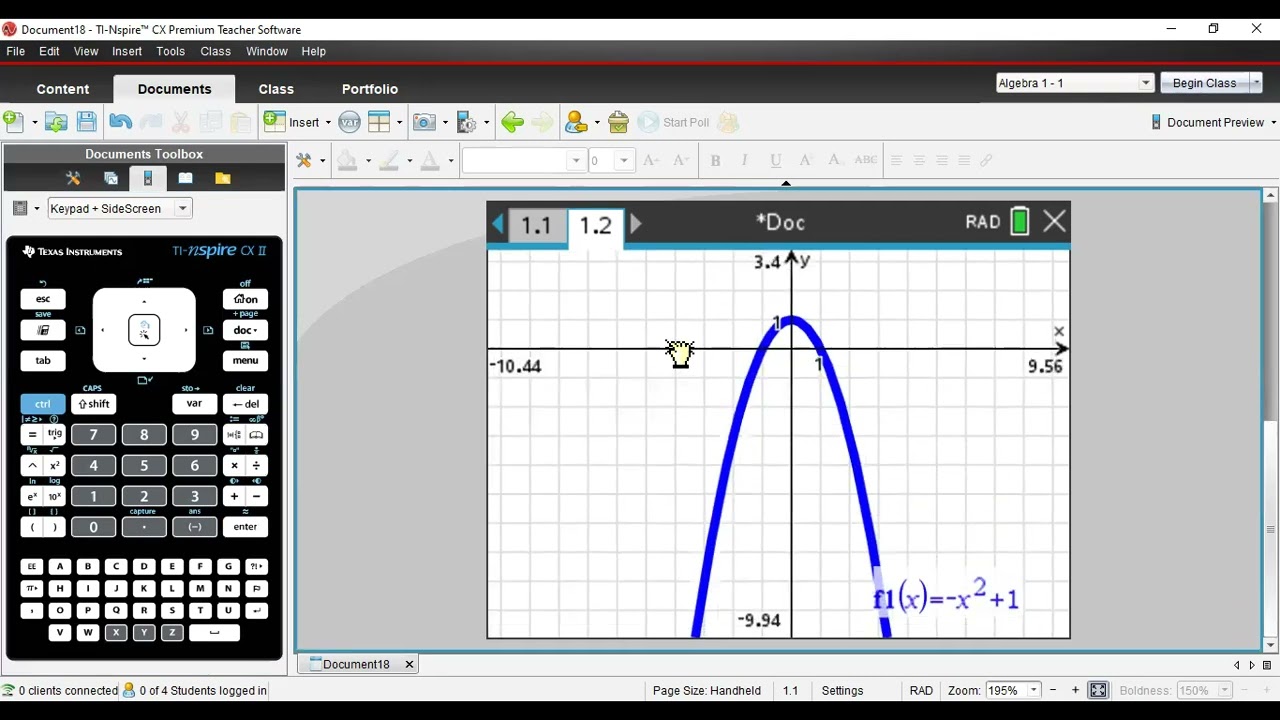
Task: Open the File menu
Action: tap(16, 51)
